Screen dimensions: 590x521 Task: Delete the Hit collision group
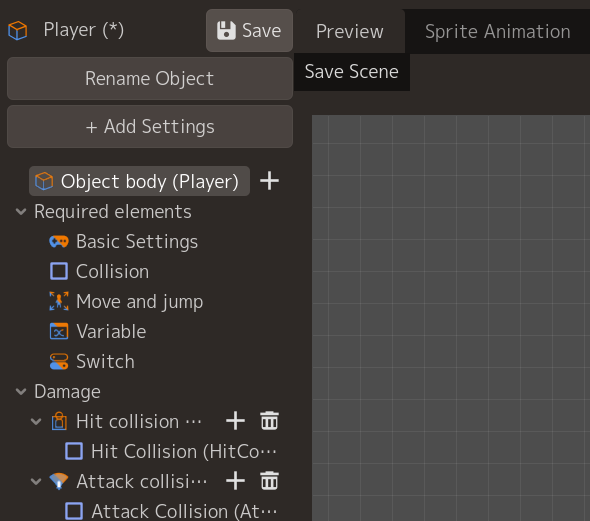[269, 421]
